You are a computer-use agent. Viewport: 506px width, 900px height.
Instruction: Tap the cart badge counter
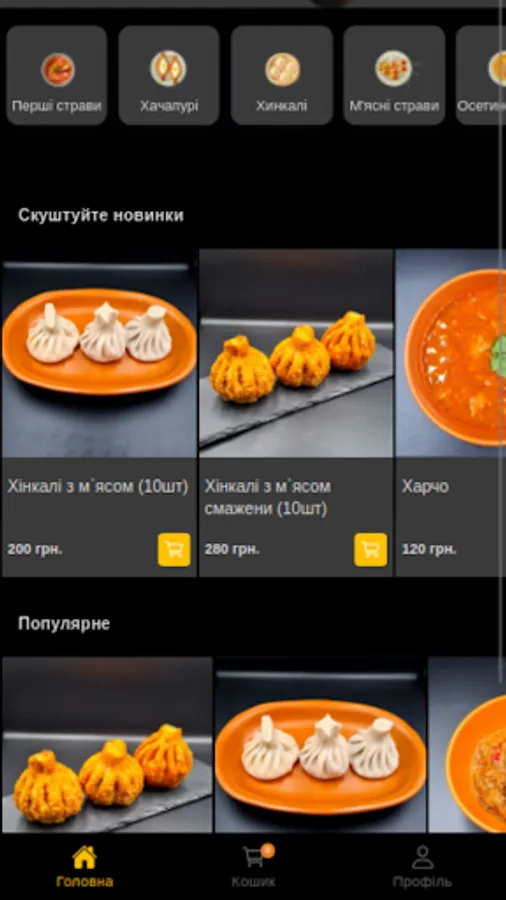pos(267,850)
